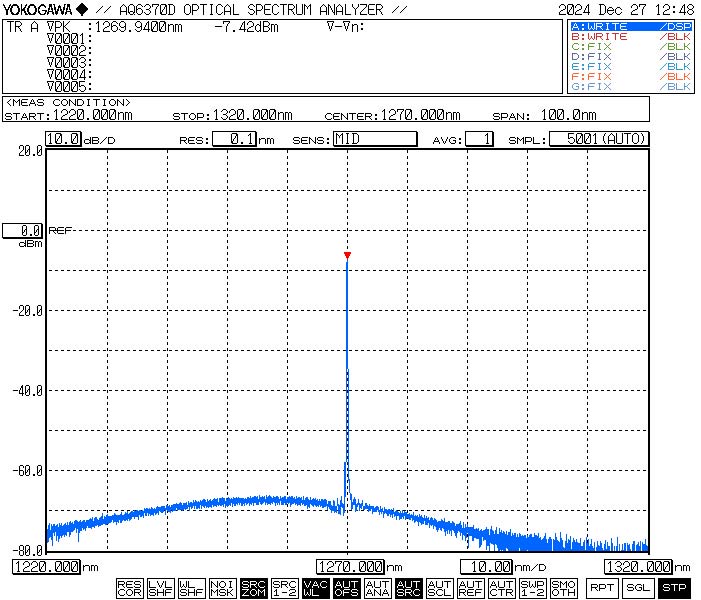Click the SMO OTH indicator icon
The height and width of the screenshot is (600, 701).
pos(563,588)
